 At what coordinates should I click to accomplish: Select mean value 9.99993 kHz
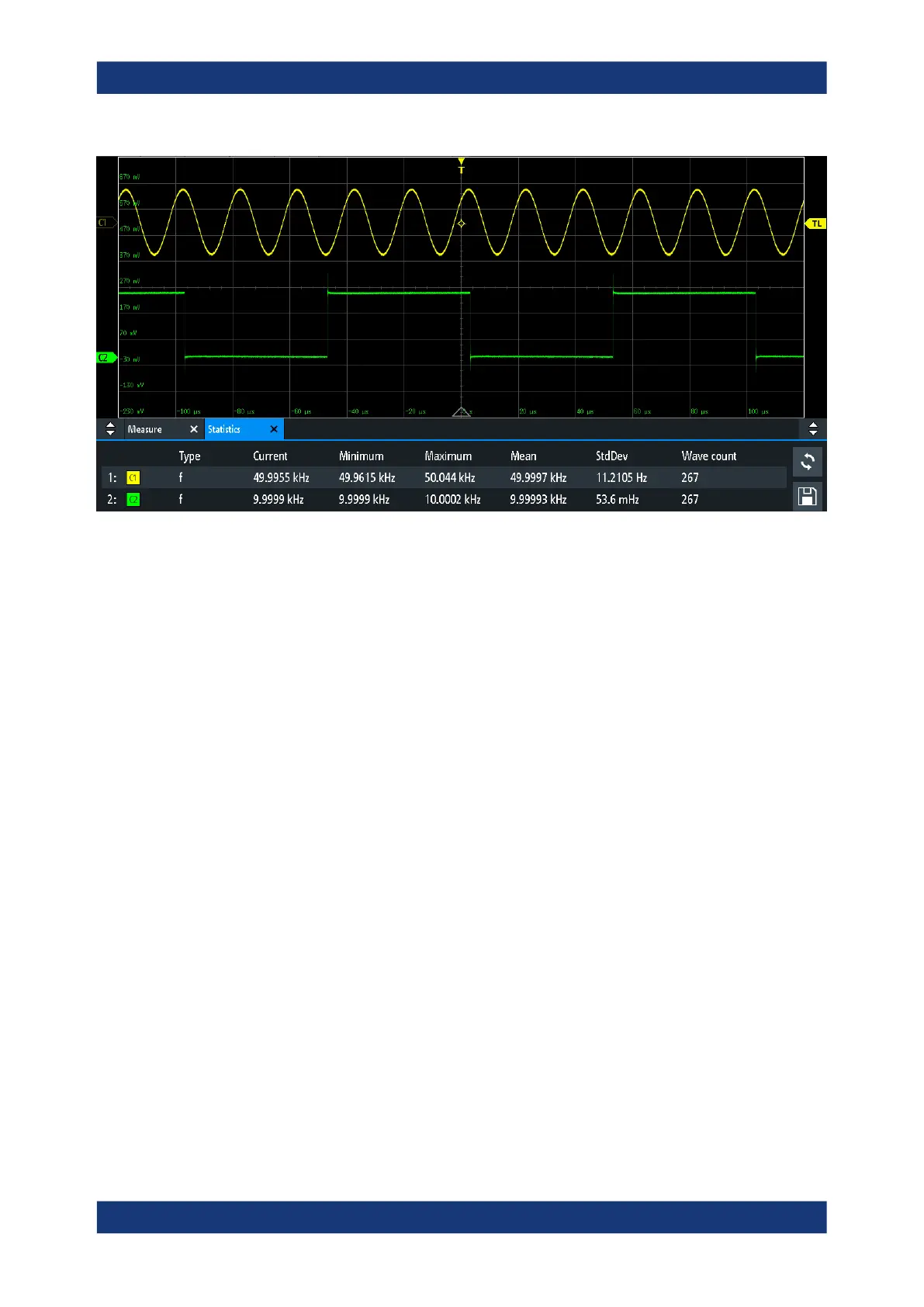538,500
